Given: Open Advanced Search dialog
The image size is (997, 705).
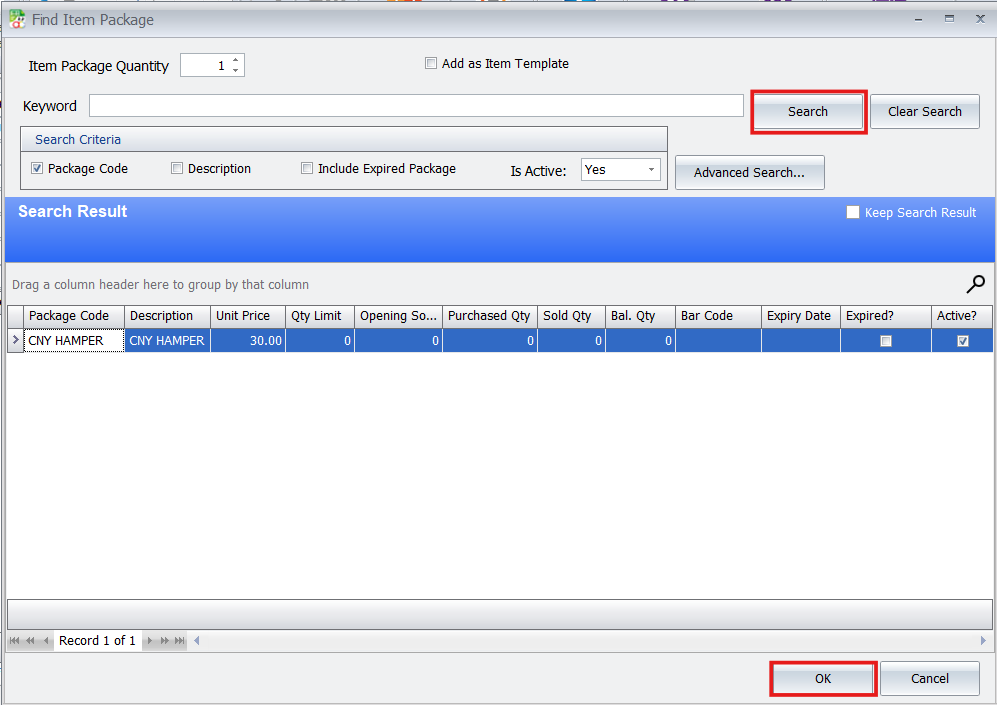Looking at the screenshot, I should point(749,172).
